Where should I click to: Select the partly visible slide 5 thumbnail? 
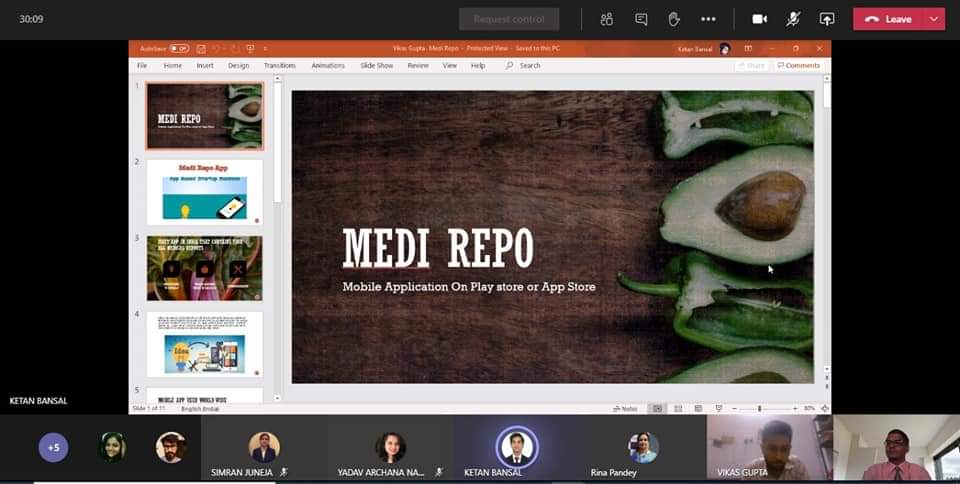click(x=205, y=395)
